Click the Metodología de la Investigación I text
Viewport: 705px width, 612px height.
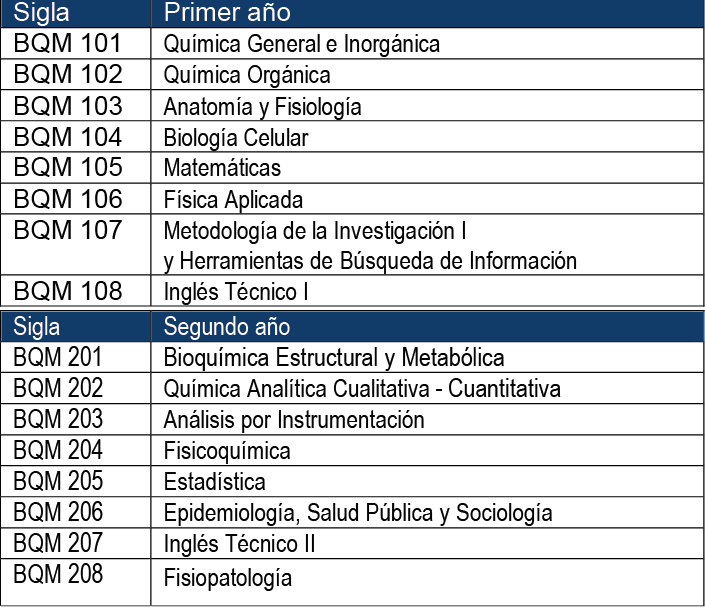click(315, 231)
